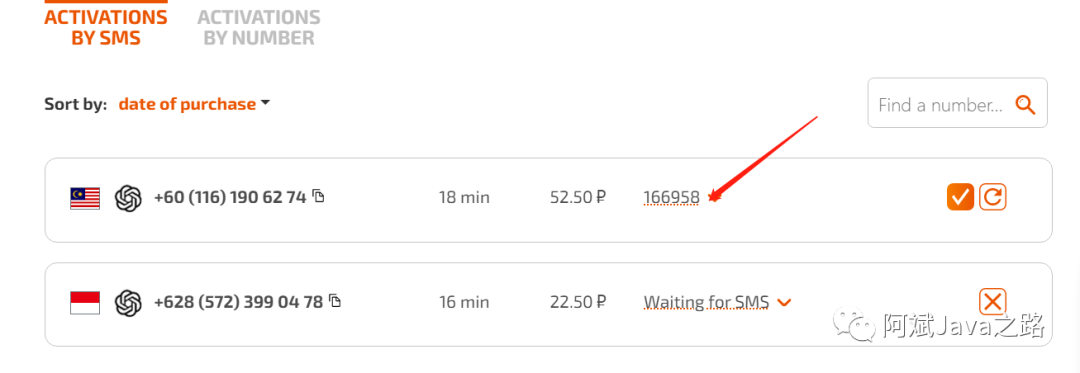Confirm activation with orange checkmark
Viewport: 1080px width, 373px height.
click(960, 198)
